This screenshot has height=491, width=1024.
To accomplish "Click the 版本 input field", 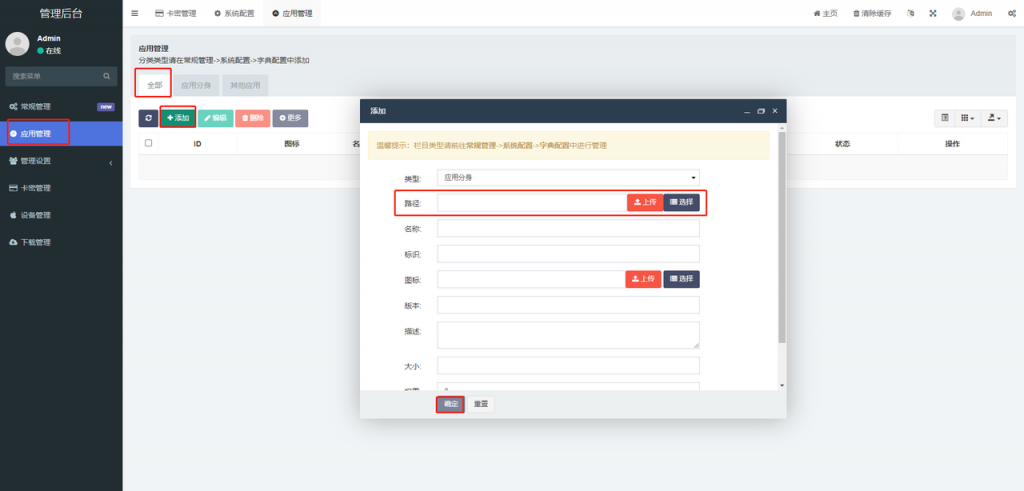I will coord(568,305).
